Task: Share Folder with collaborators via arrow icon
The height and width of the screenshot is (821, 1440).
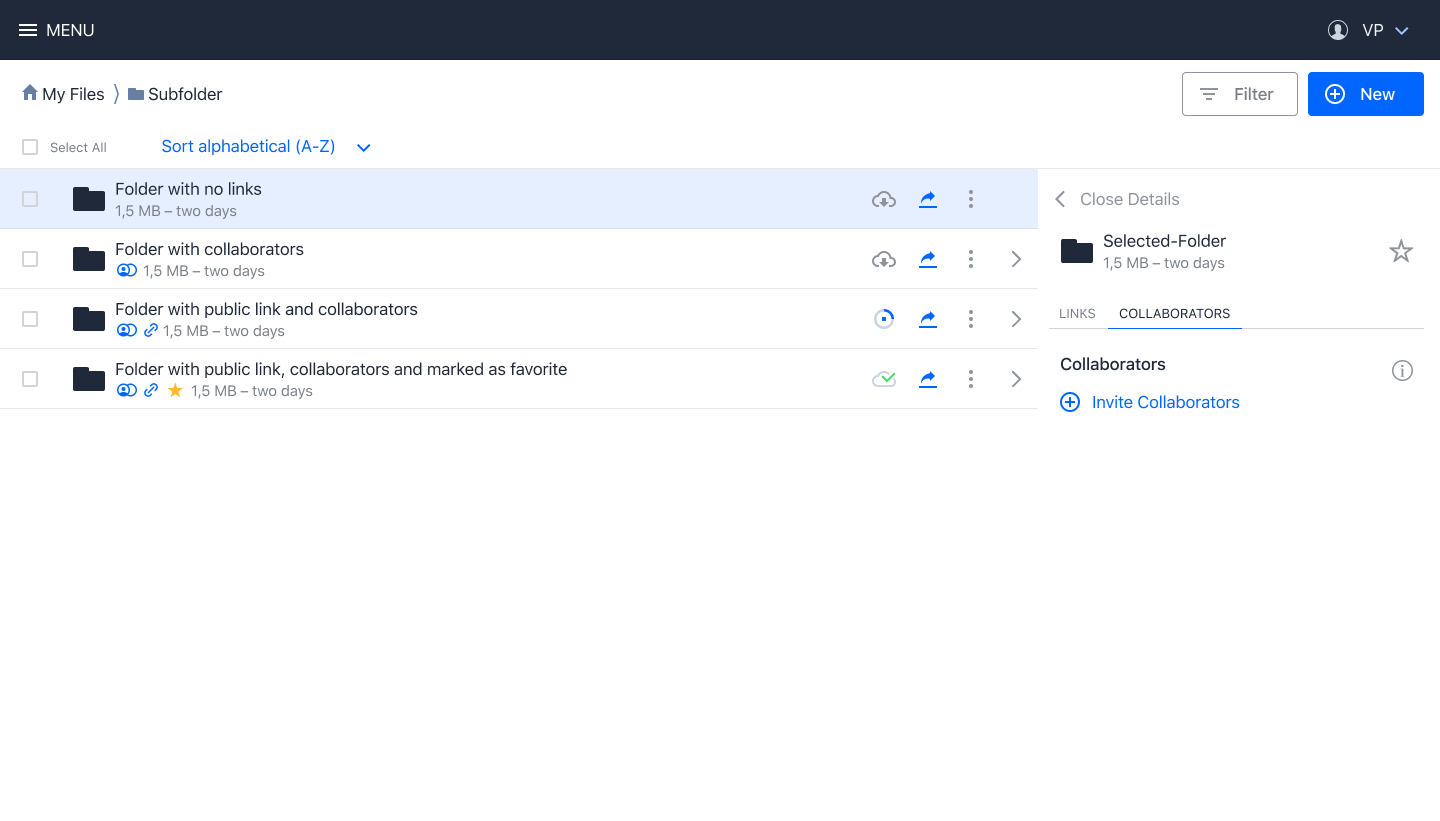Action: point(928,259)
